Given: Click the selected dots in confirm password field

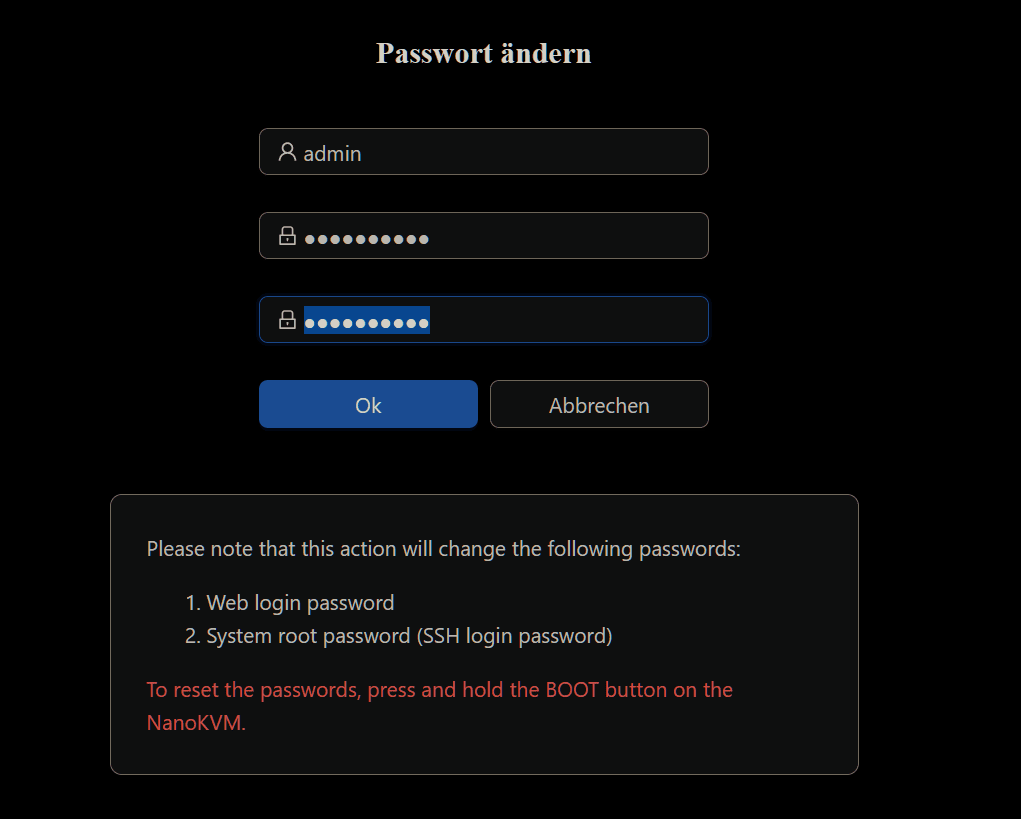Looking at the screenshot, I should 367,321.
